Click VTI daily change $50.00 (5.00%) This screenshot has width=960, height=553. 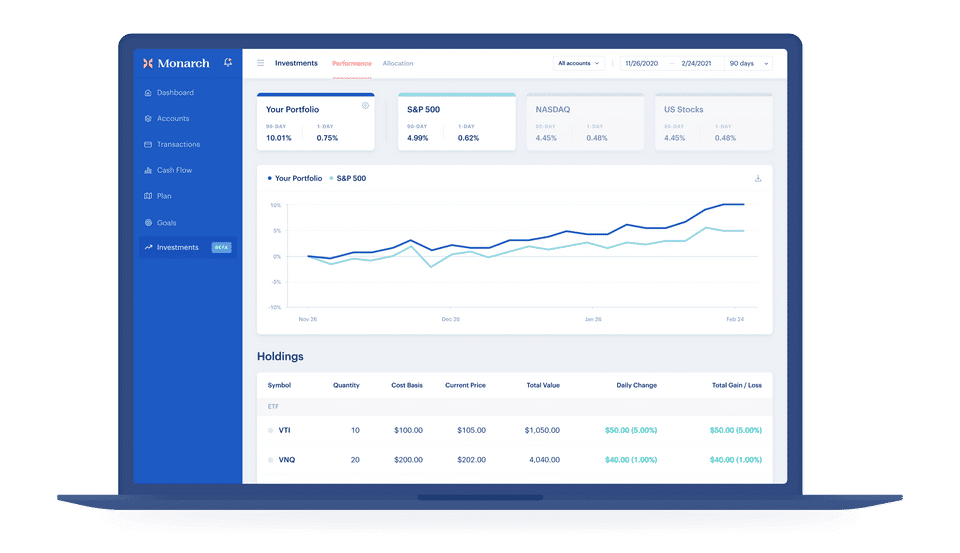coord(631,431)
